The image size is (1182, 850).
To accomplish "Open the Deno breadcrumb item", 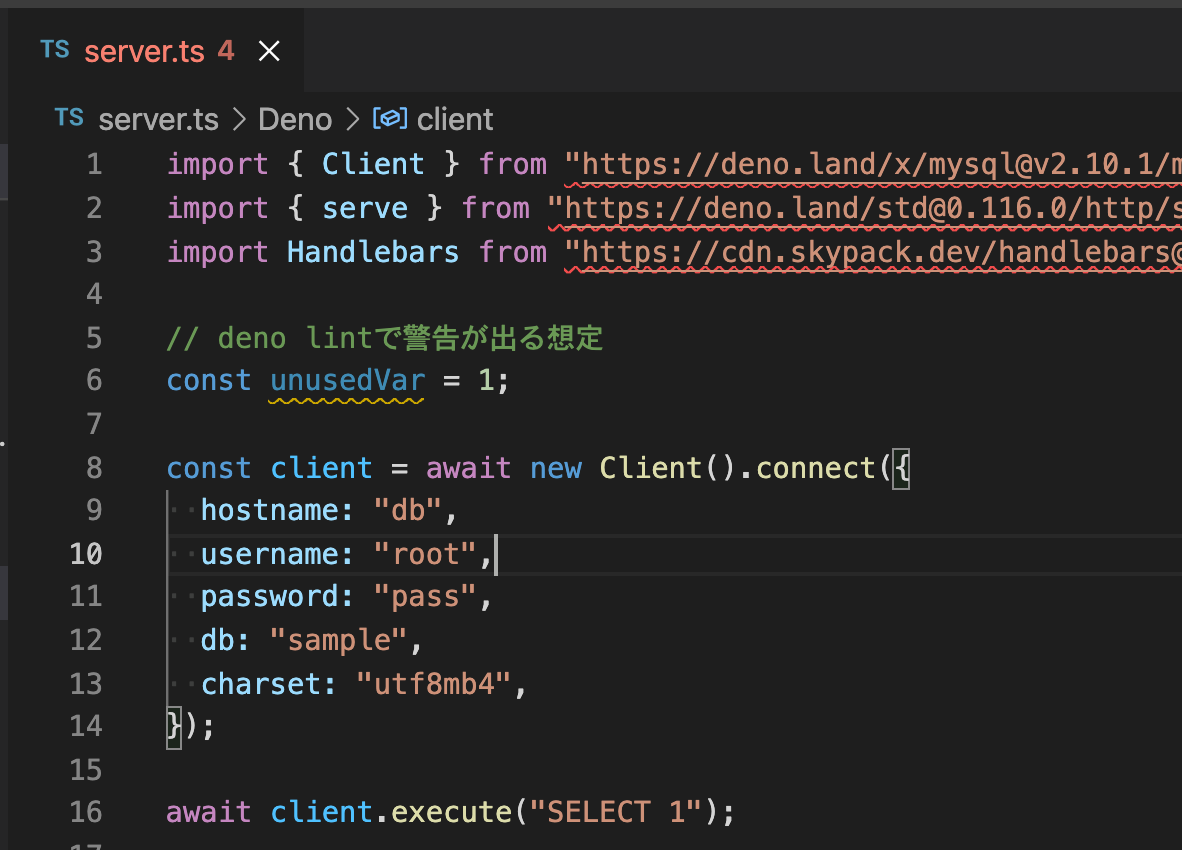I will pyautogui.click(x=295, y=119).
